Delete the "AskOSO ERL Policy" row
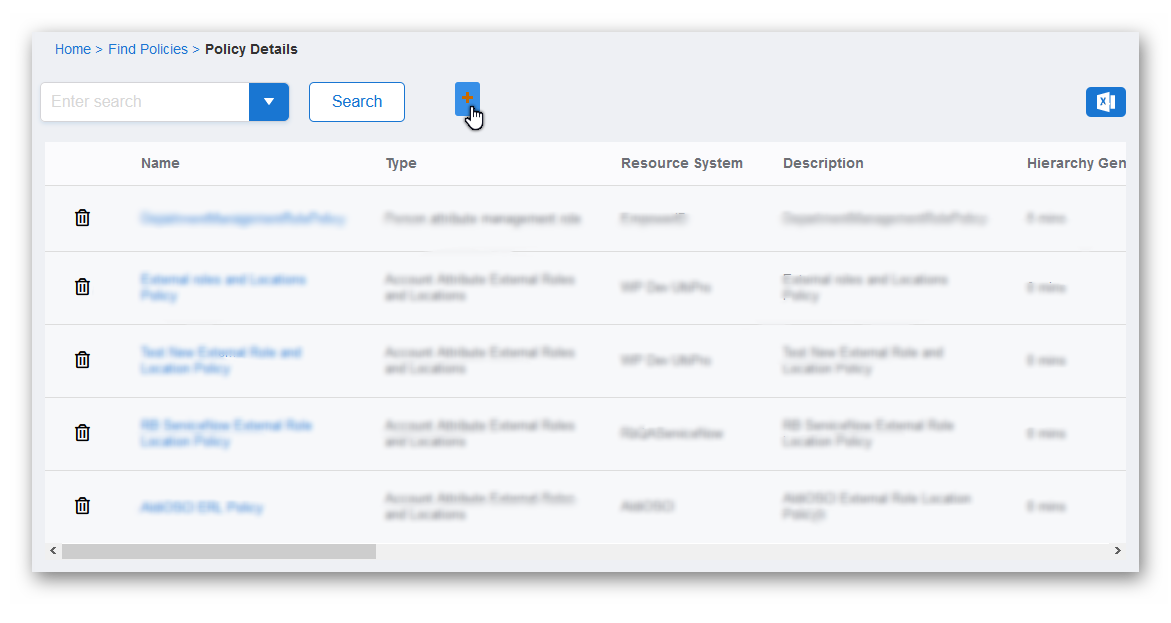 point(82,506)
